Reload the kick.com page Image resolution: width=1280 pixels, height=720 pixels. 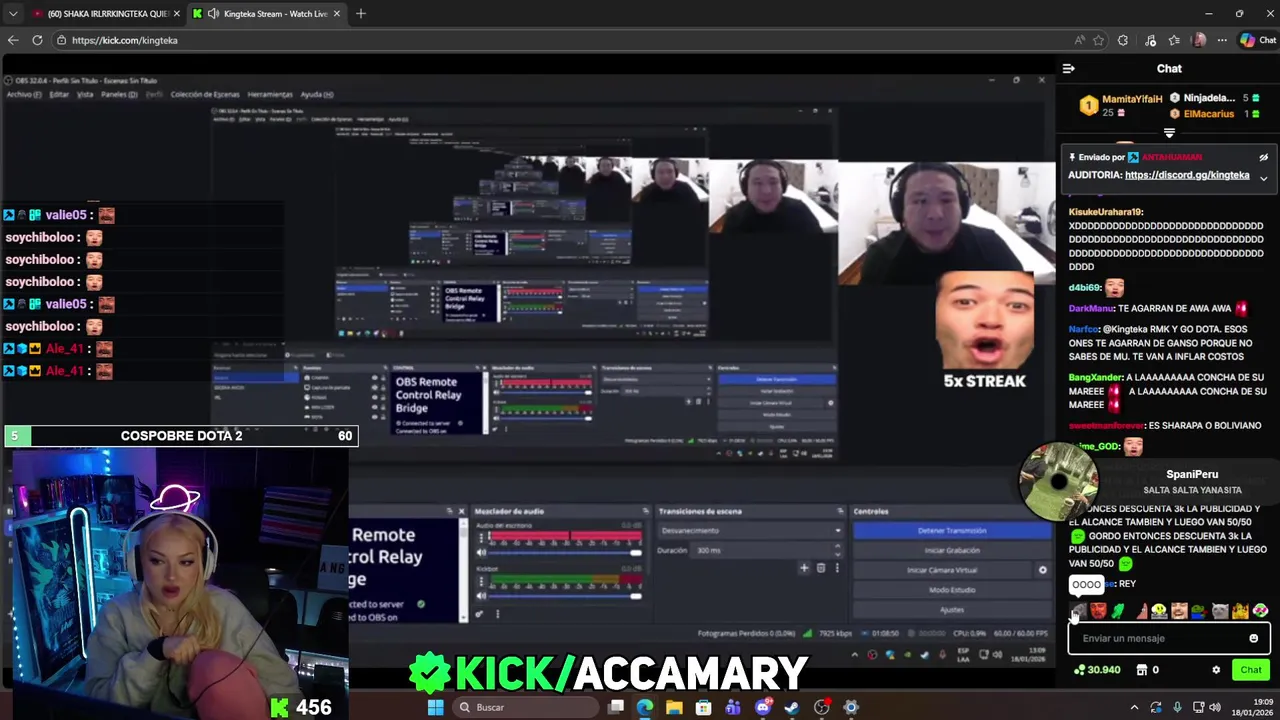click(37, 40)
